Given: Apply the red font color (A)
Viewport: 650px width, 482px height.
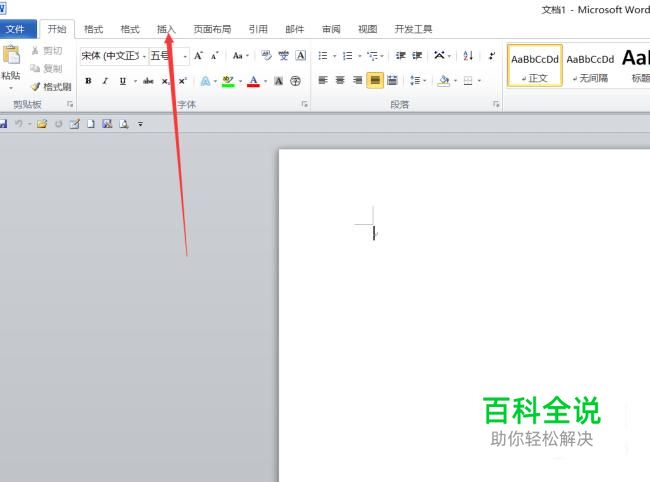Looking at the screenshot, I should point(253,81).
